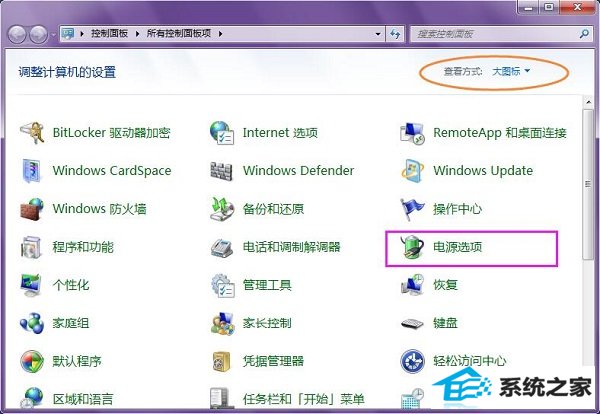Open the 操作中心 link
This screenshot has width=600, height=414.
[457, 209]
